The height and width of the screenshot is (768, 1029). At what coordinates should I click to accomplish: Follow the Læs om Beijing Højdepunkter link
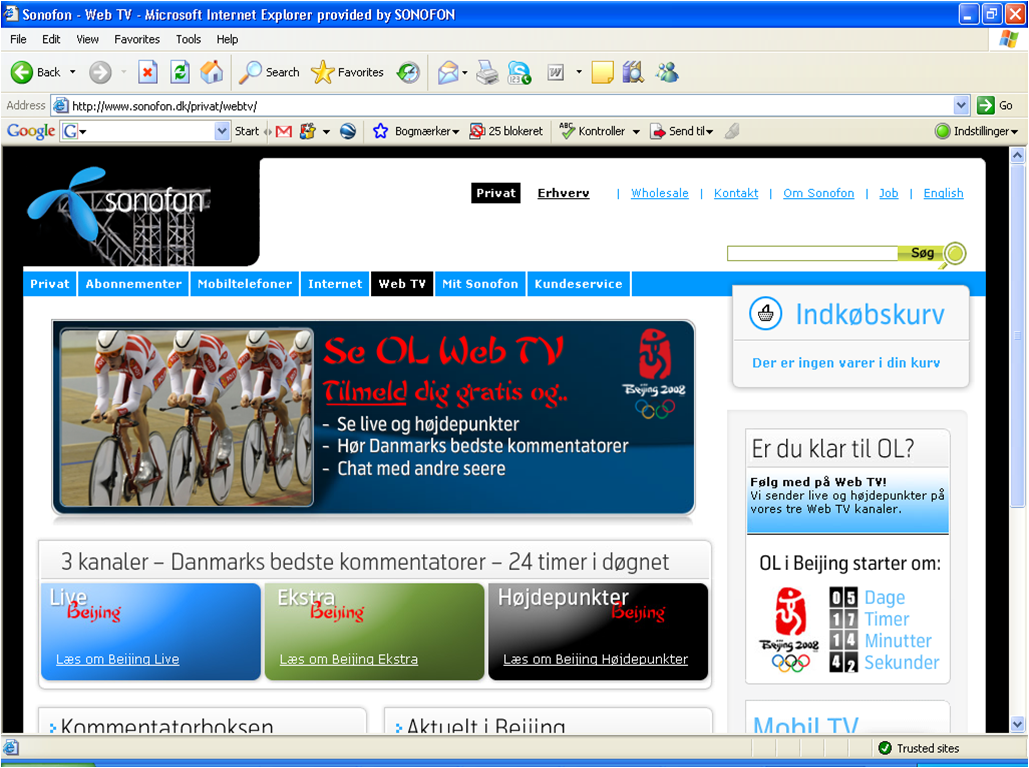tap(595, 659)
